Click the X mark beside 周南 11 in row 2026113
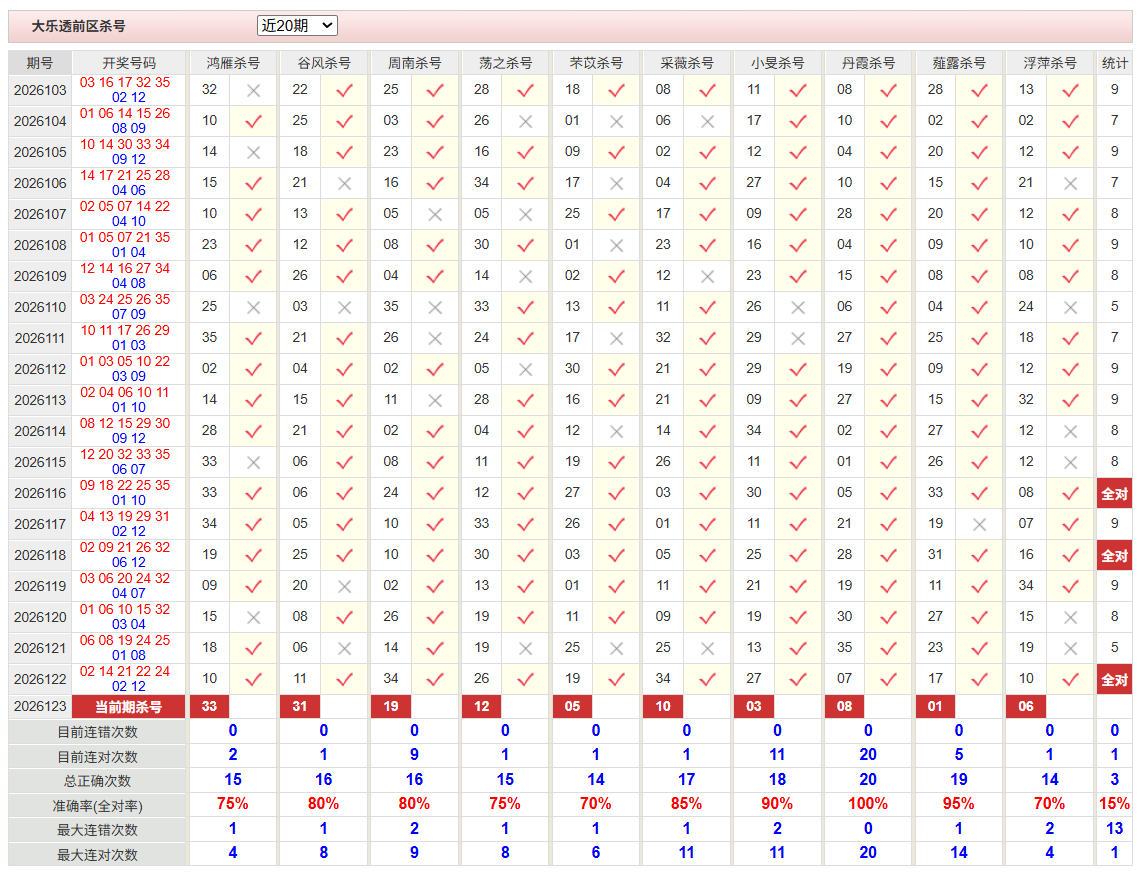1140x880 pixels. tap(435, 401)
